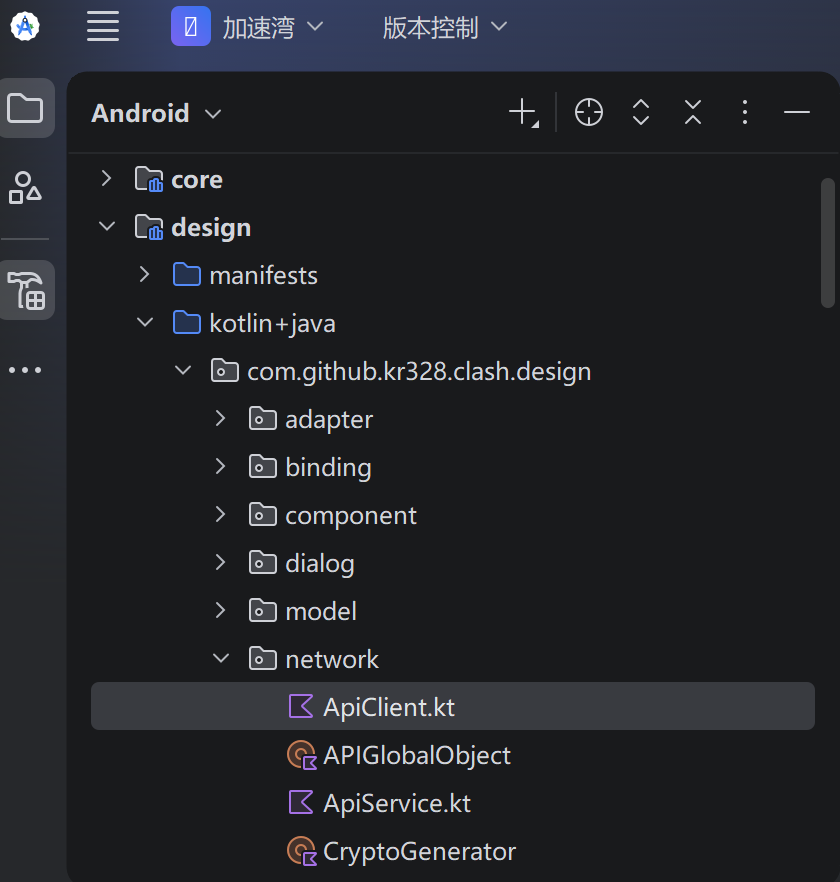
Task: Open the 加速湾 project dropdown
Action: click(x=273, y=27)
